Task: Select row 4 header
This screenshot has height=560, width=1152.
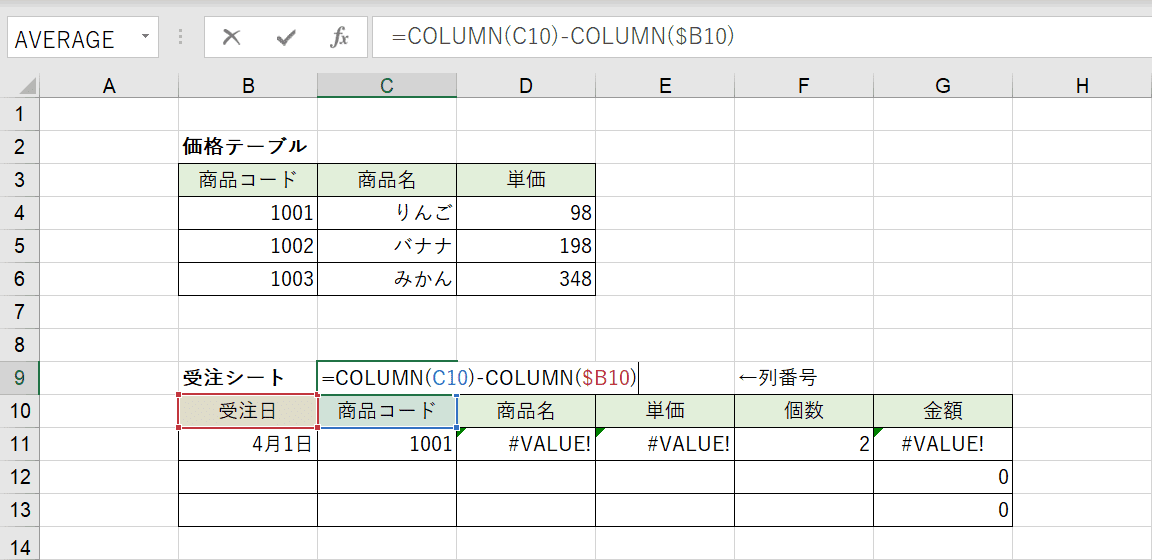Action: tap(19, 213)
